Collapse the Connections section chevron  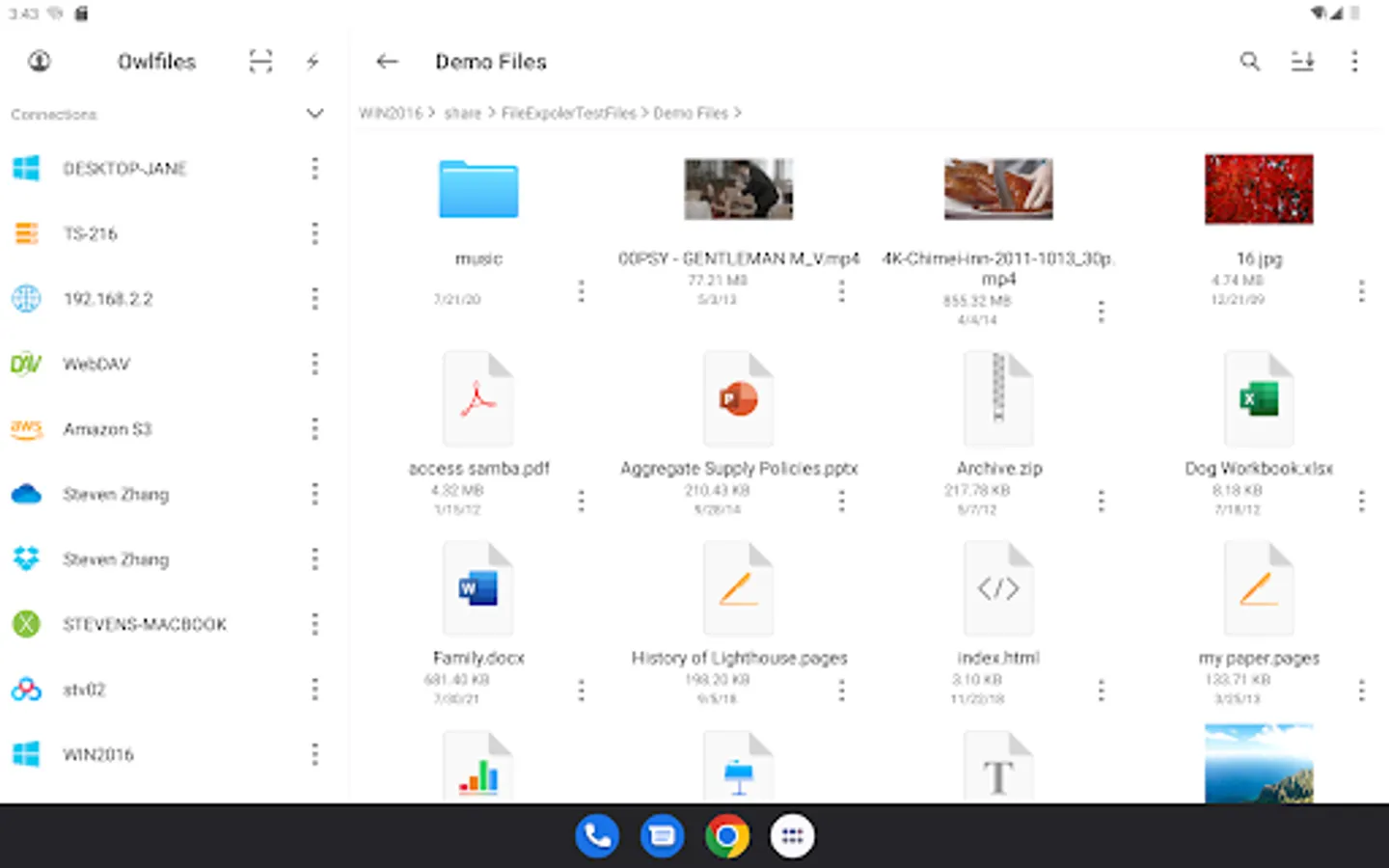pyautogui.click(x=314, y=114)
